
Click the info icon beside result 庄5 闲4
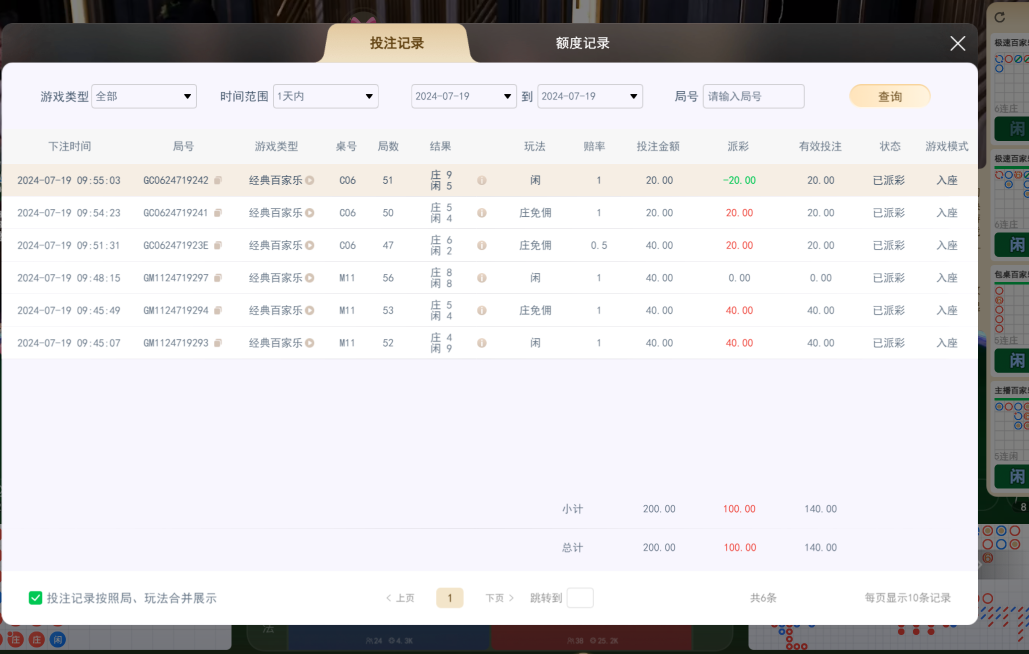[x=481, y=212]
